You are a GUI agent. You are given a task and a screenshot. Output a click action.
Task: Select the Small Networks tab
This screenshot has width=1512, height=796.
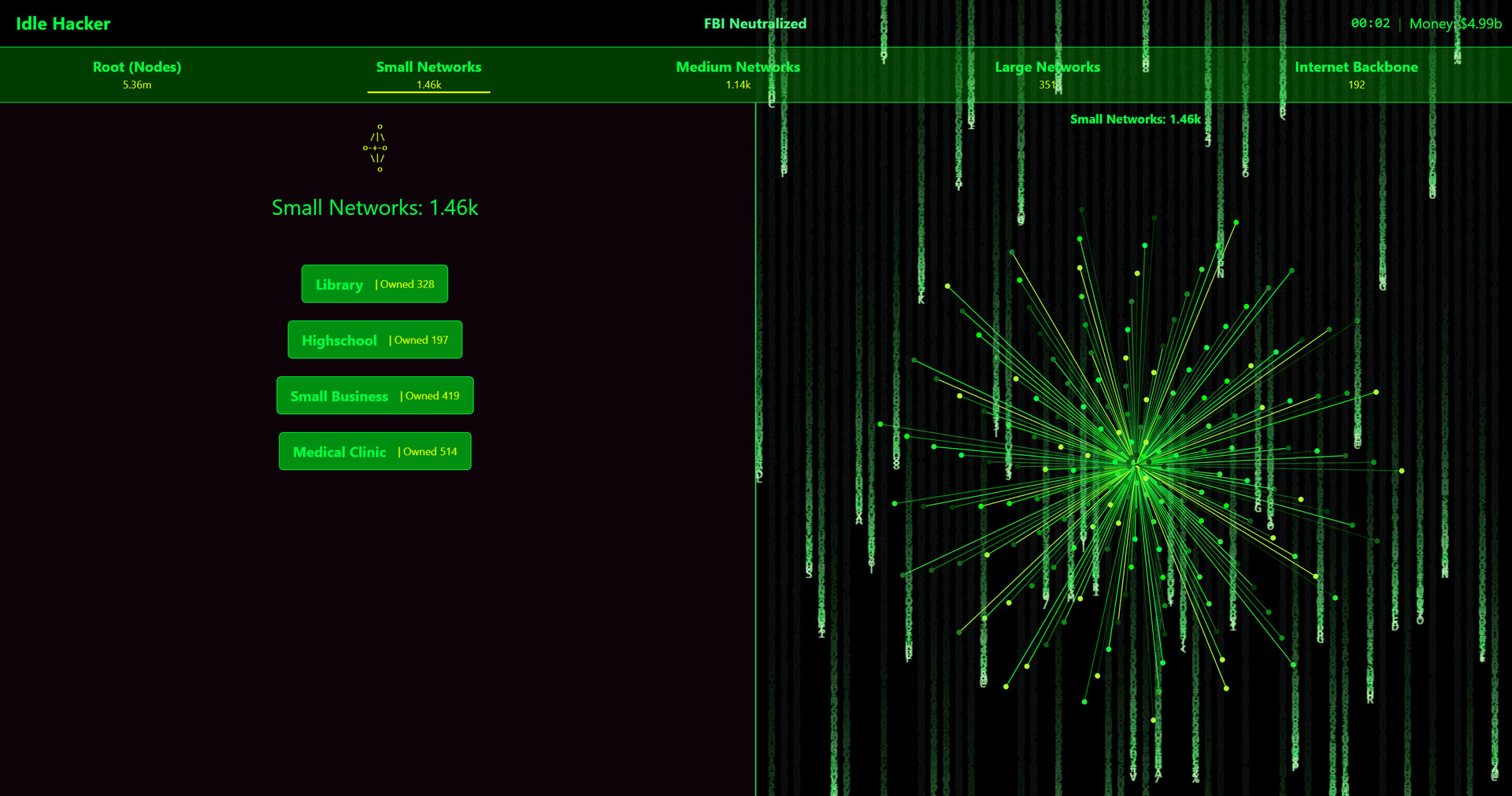(428, 74)
